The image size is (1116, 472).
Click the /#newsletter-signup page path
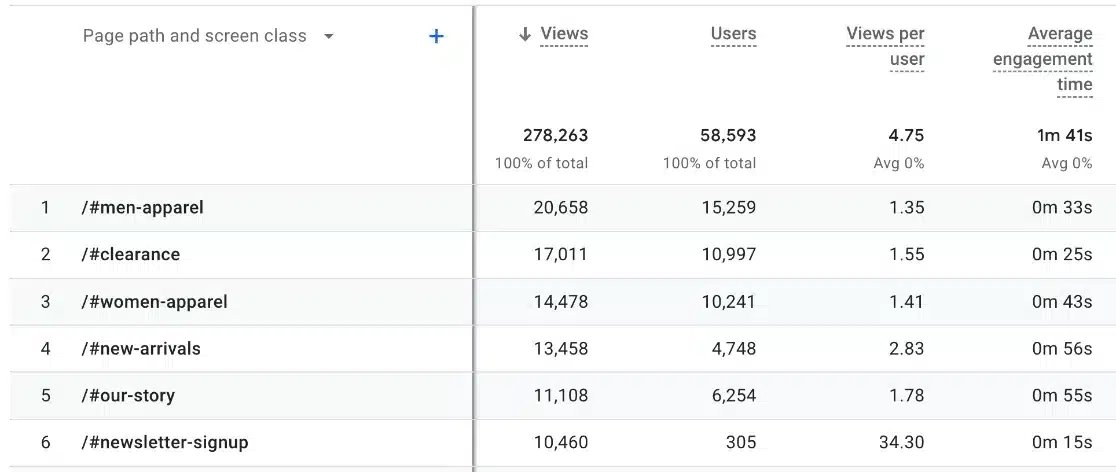pos(165,442)
